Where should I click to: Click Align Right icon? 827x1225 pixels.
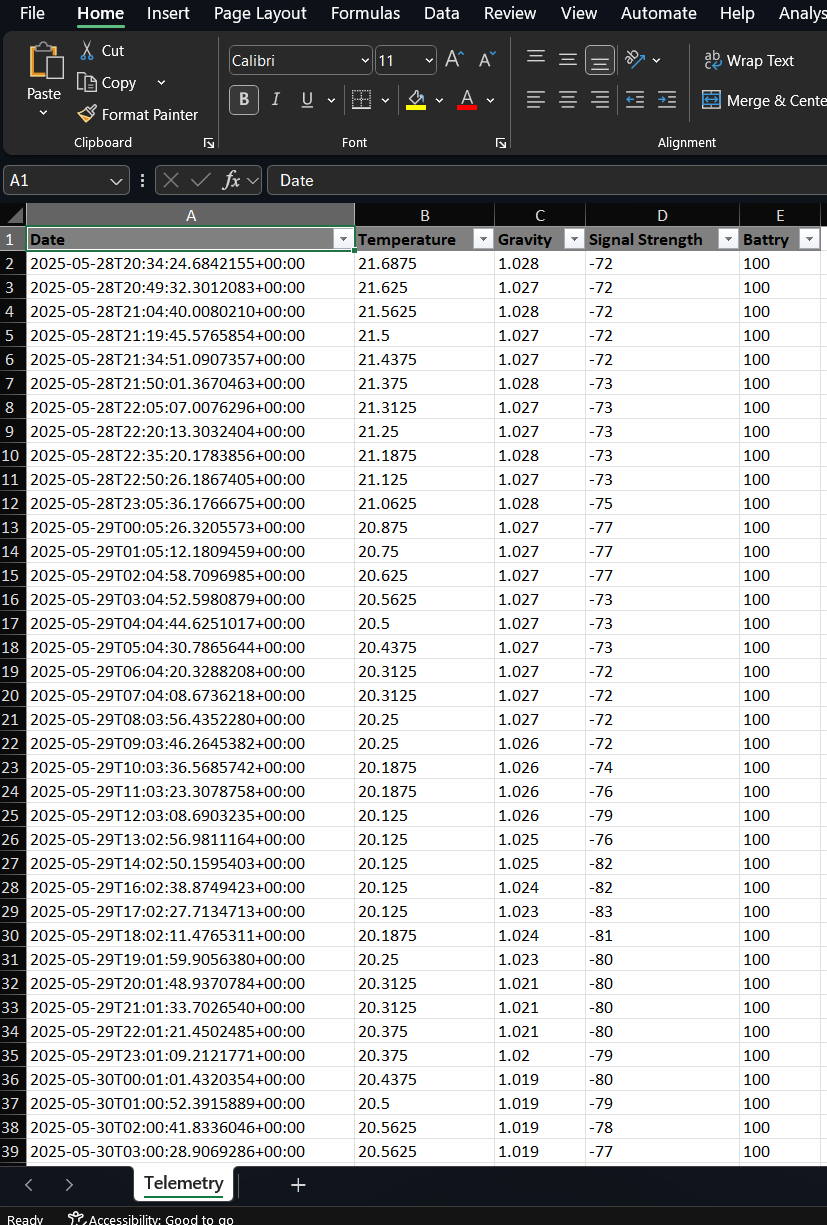(600, 100)
